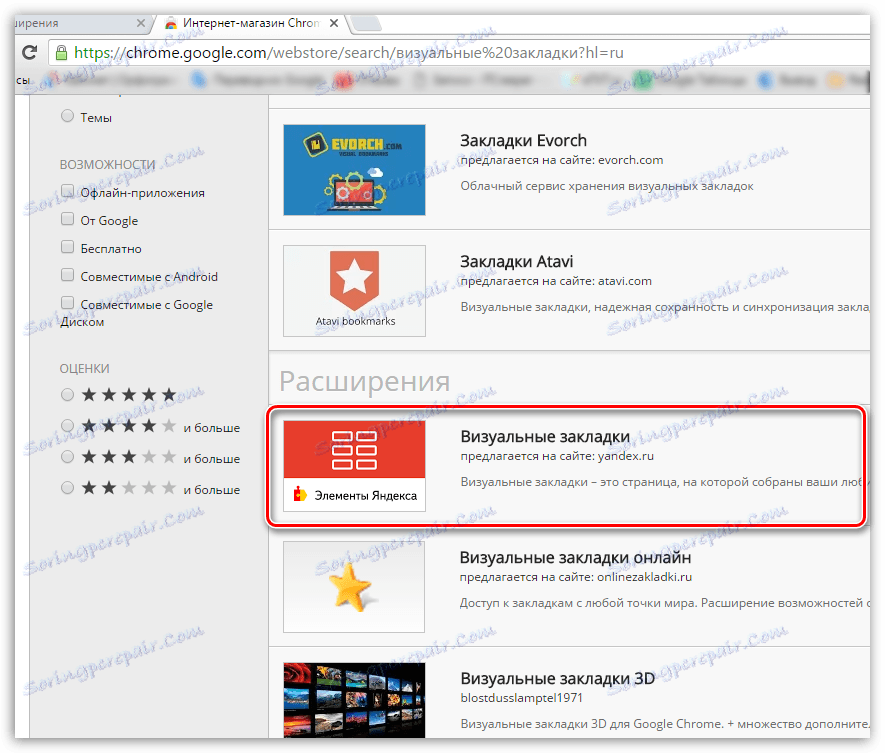The height and width of the screenshot is (753, 885).
Task: Click the Расширения section heading
Action: click(x=365, y=382)
